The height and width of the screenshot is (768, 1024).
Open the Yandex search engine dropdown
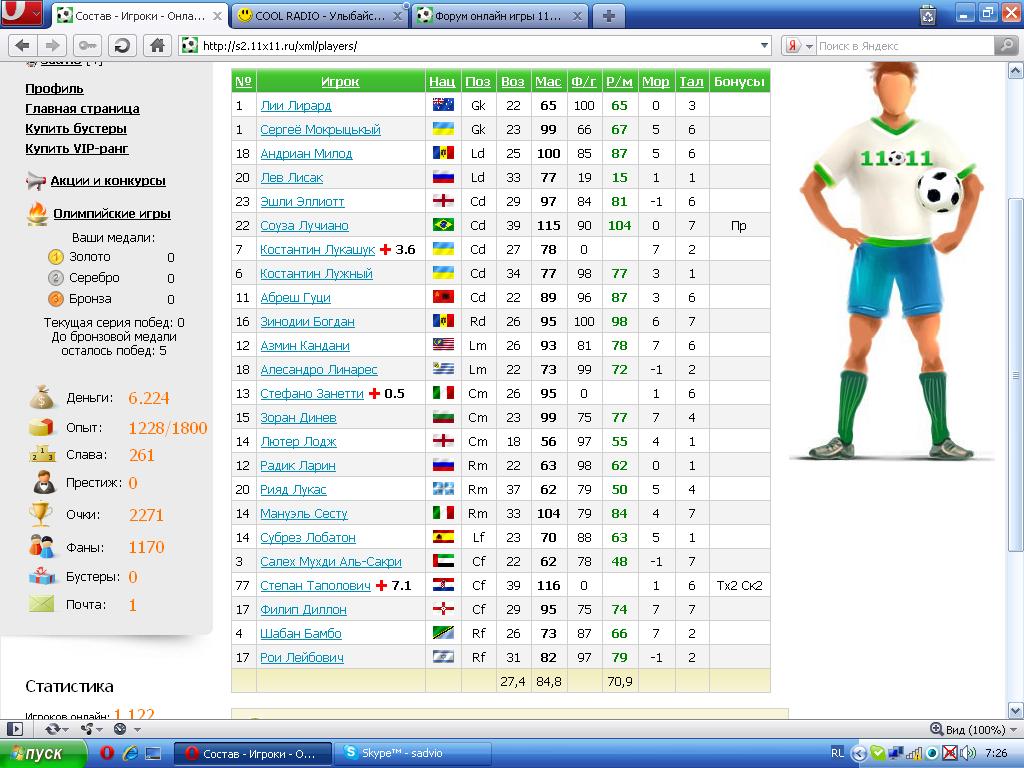coord(795,46)
